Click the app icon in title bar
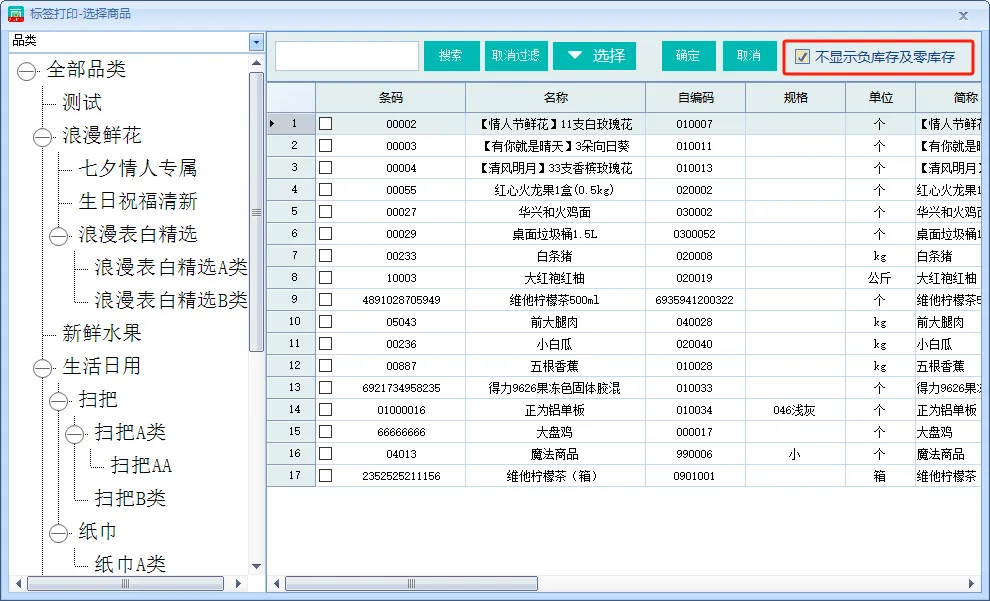Image resolution: width=990 pixels, height=601 pixels. (x=16, y=14)
